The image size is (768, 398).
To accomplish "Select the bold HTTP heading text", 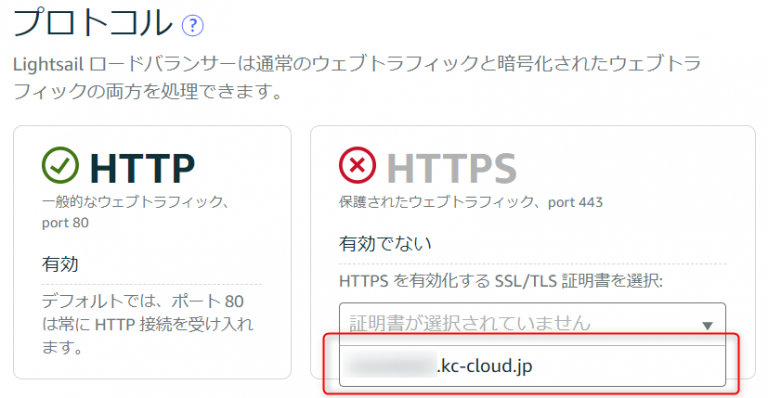I will 143,168.
